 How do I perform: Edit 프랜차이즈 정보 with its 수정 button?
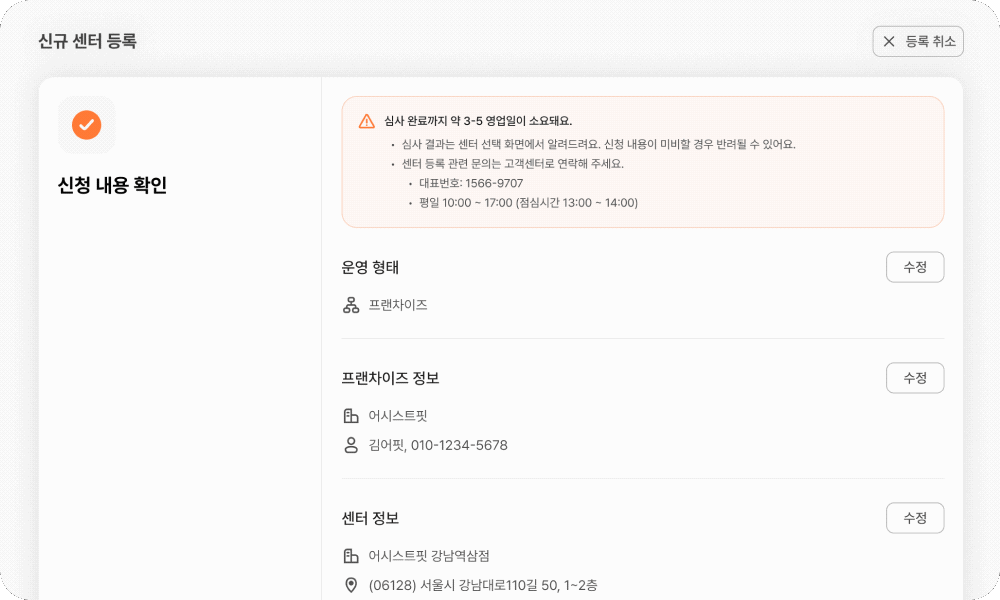915,378
